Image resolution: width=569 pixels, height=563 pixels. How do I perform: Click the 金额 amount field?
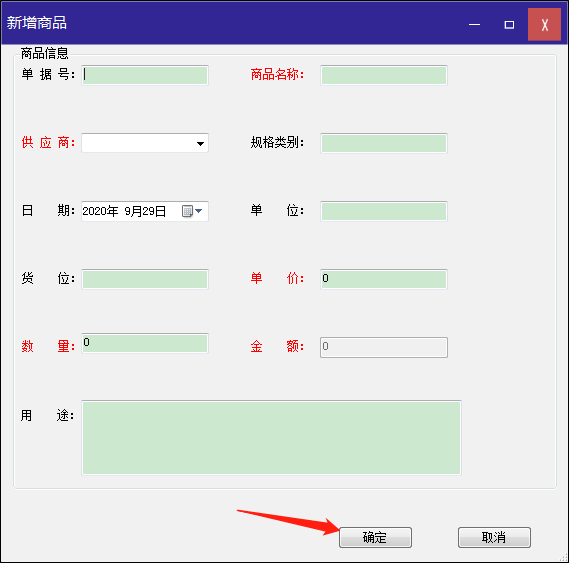point(384,347)
